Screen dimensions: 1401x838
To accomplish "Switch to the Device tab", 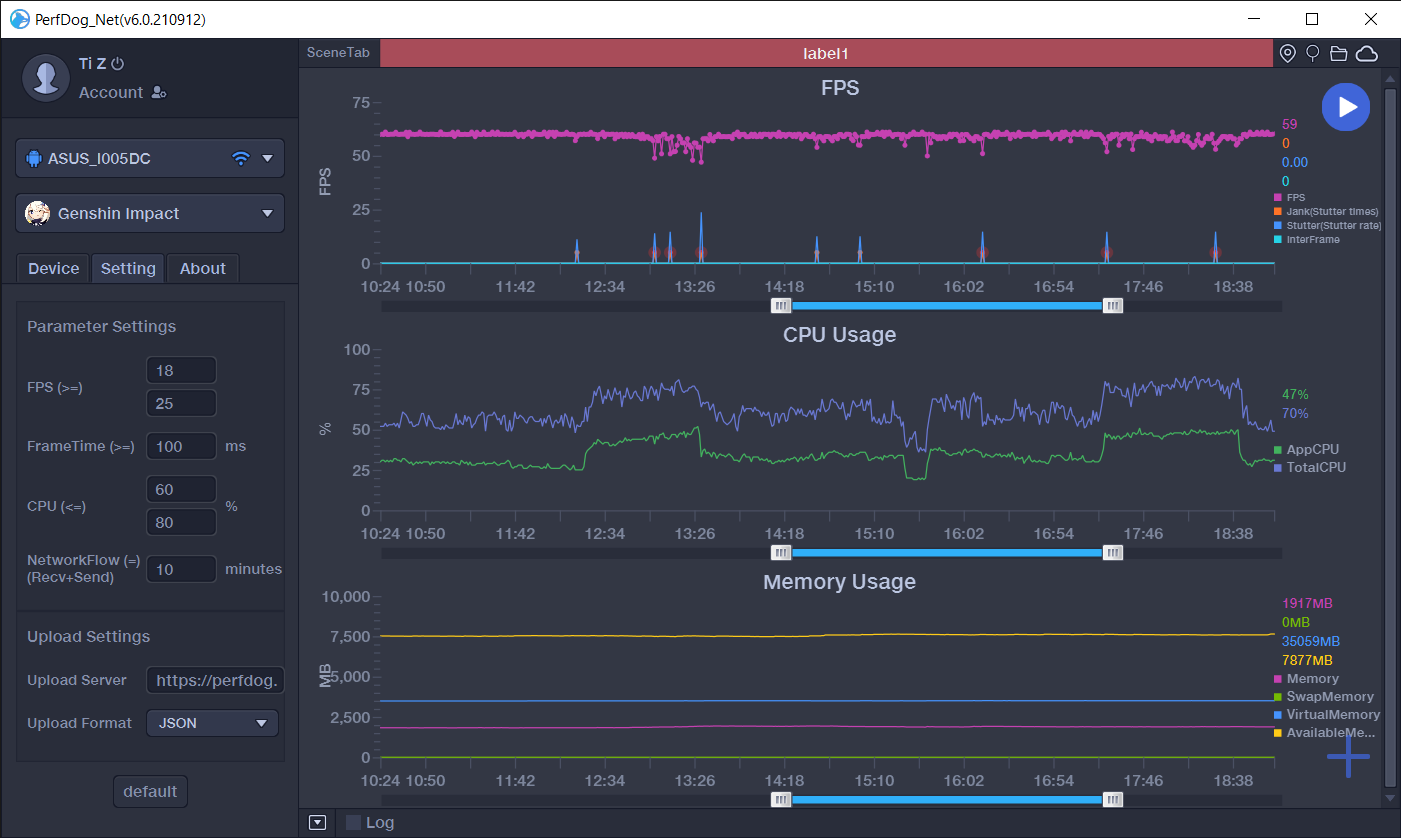I will coord(53,268).
